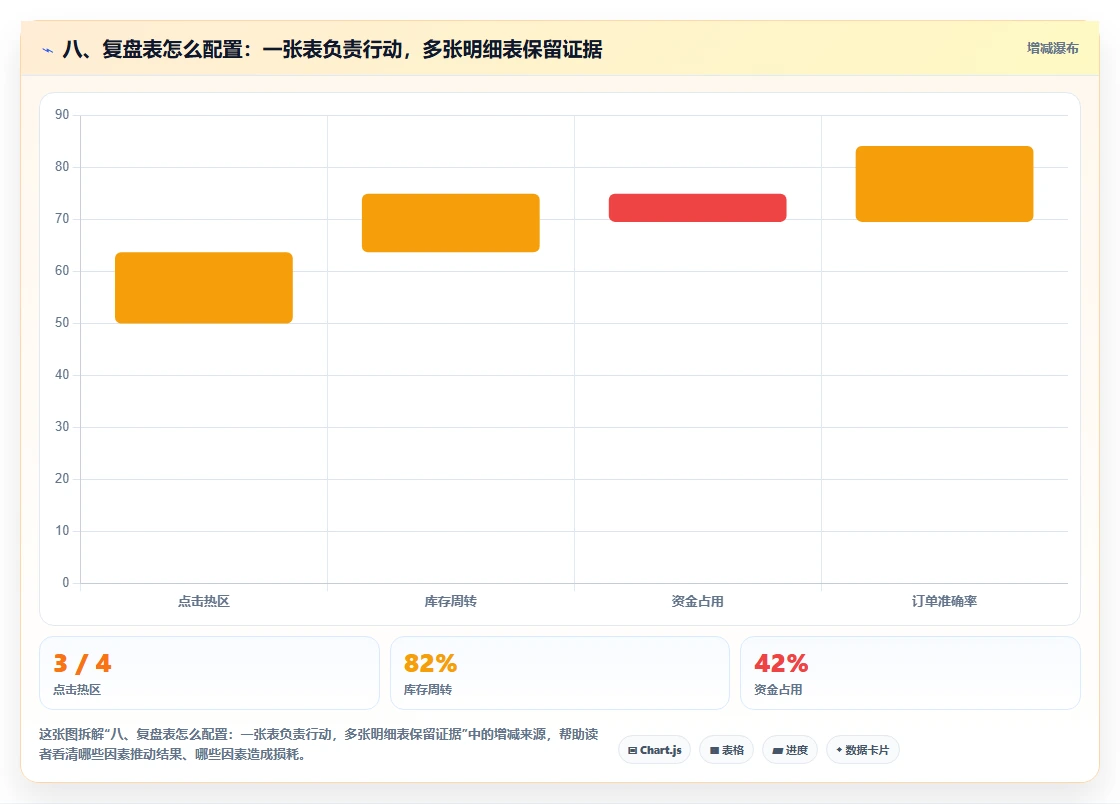Click the 90 y-axis tick value

[62, 114]
